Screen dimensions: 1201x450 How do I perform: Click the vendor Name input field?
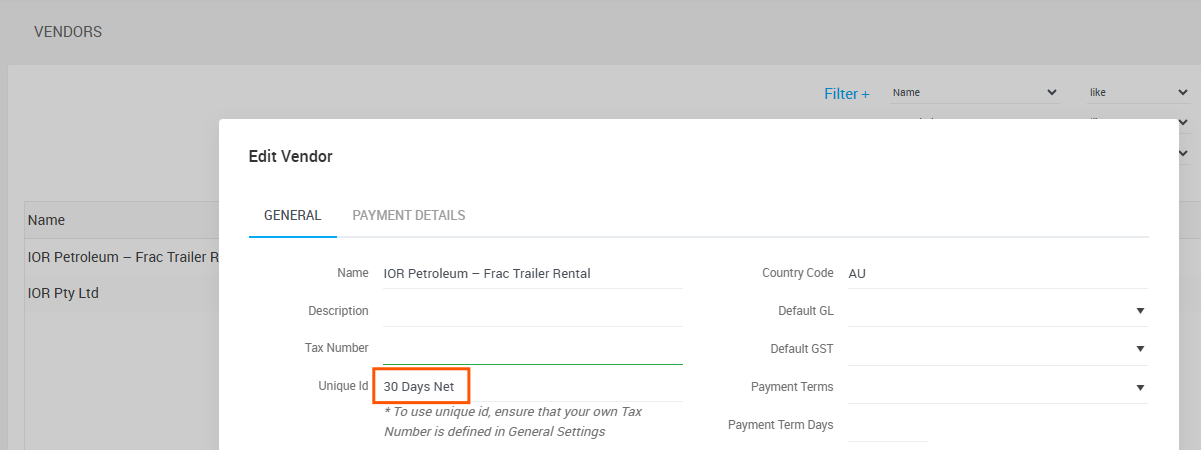(533, 273)
